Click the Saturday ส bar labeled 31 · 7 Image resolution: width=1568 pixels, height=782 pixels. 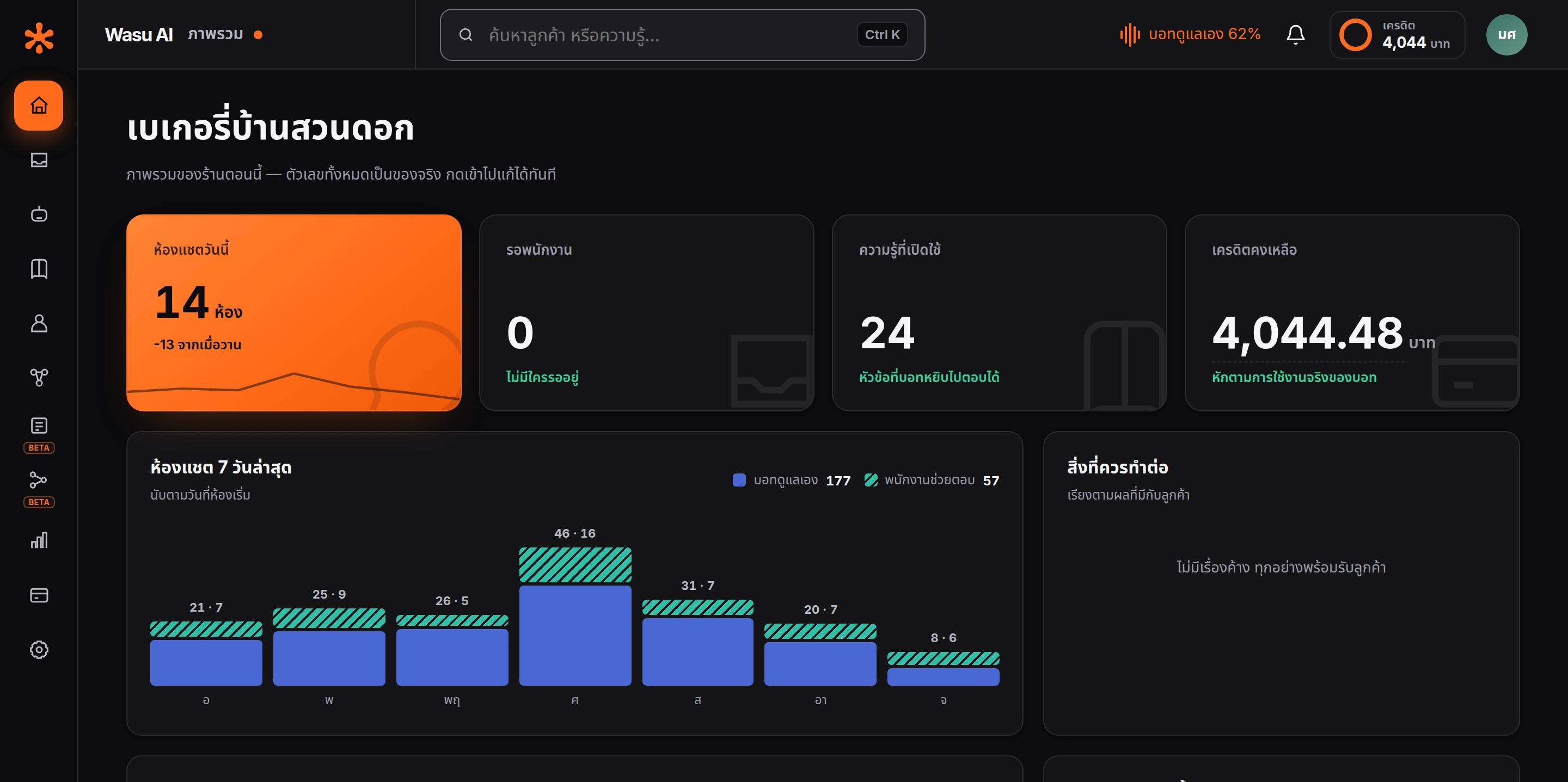point(697,643)
